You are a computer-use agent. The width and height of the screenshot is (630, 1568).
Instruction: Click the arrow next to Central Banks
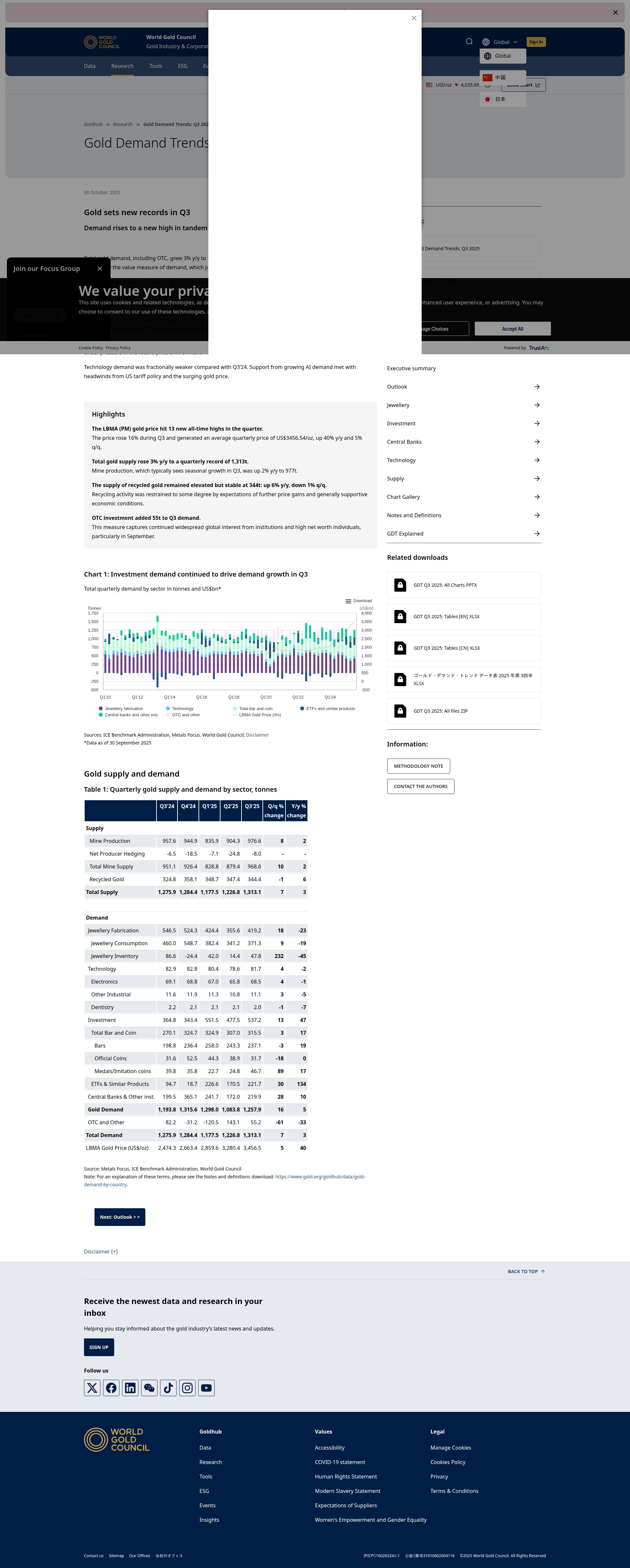click(537, 442)
